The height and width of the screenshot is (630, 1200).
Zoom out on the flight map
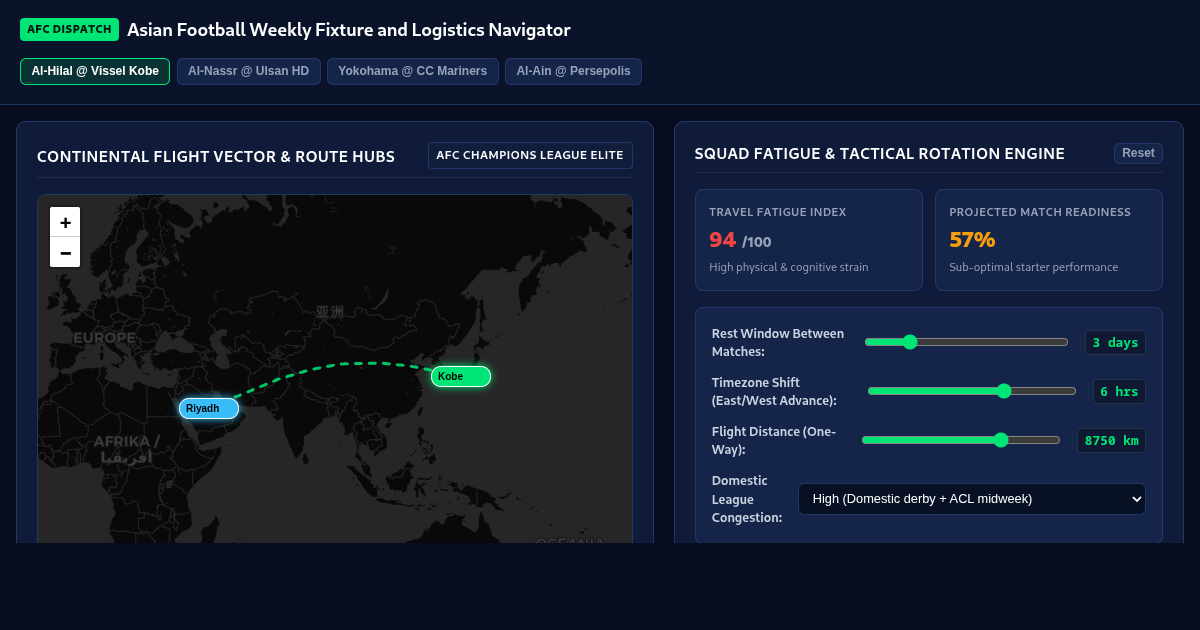[65, 252]
